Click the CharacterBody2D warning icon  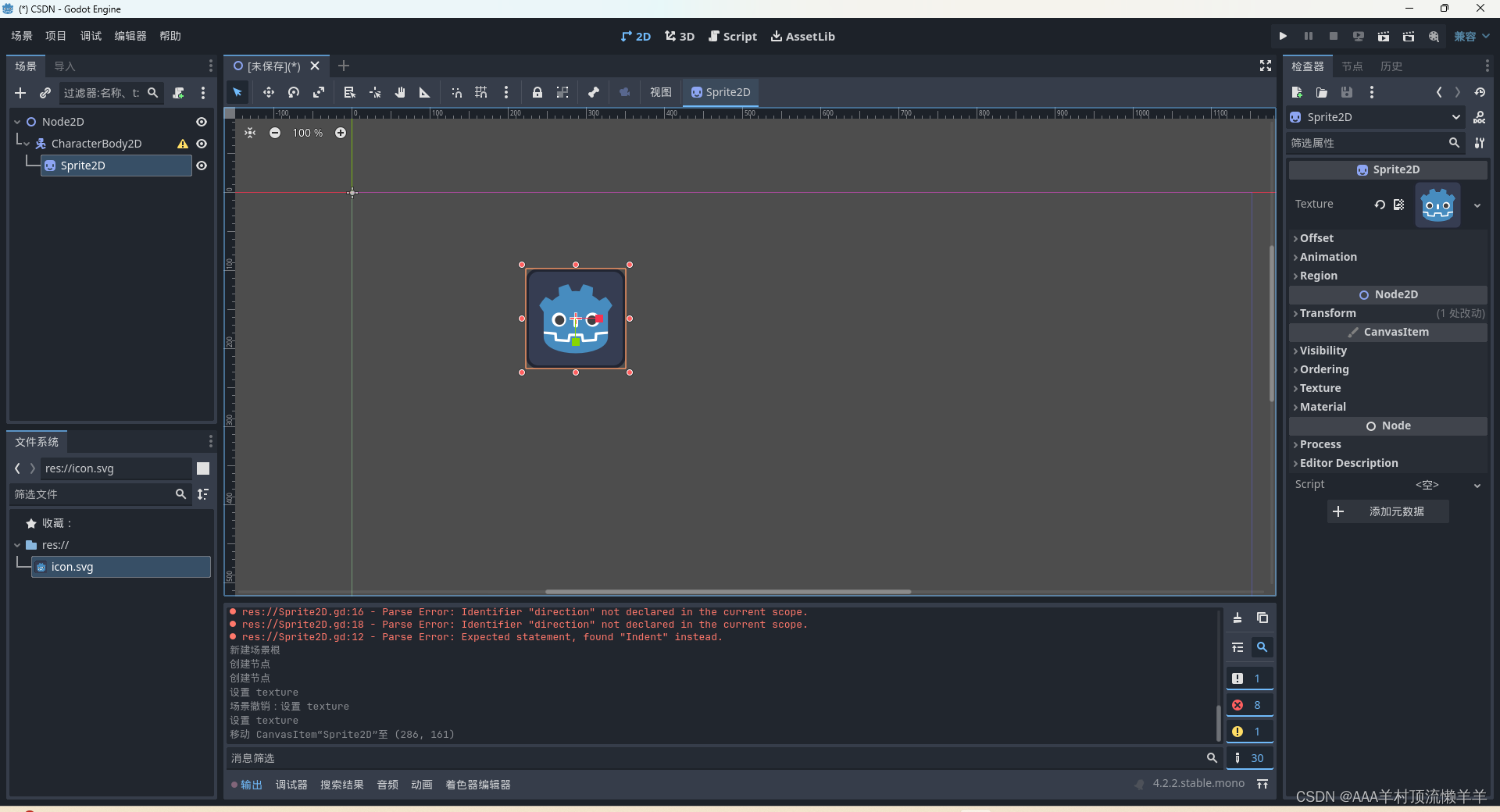pyautogui.click(x=183, y=144)
